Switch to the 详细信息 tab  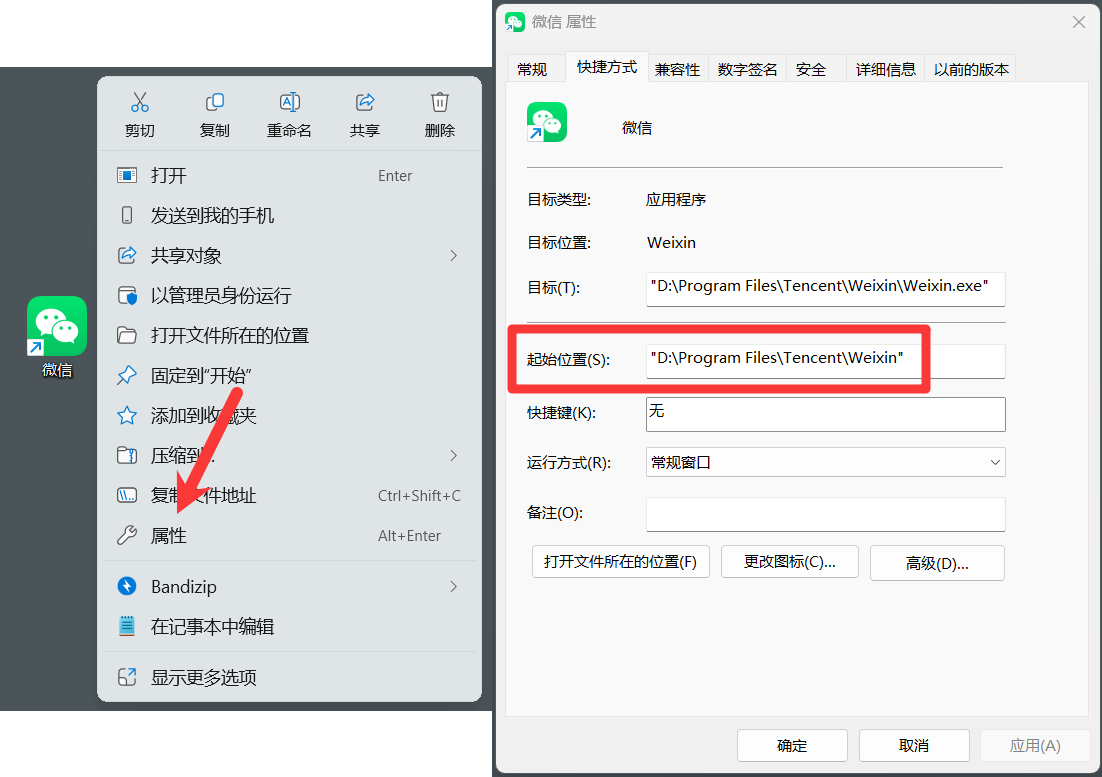[886, 69]
